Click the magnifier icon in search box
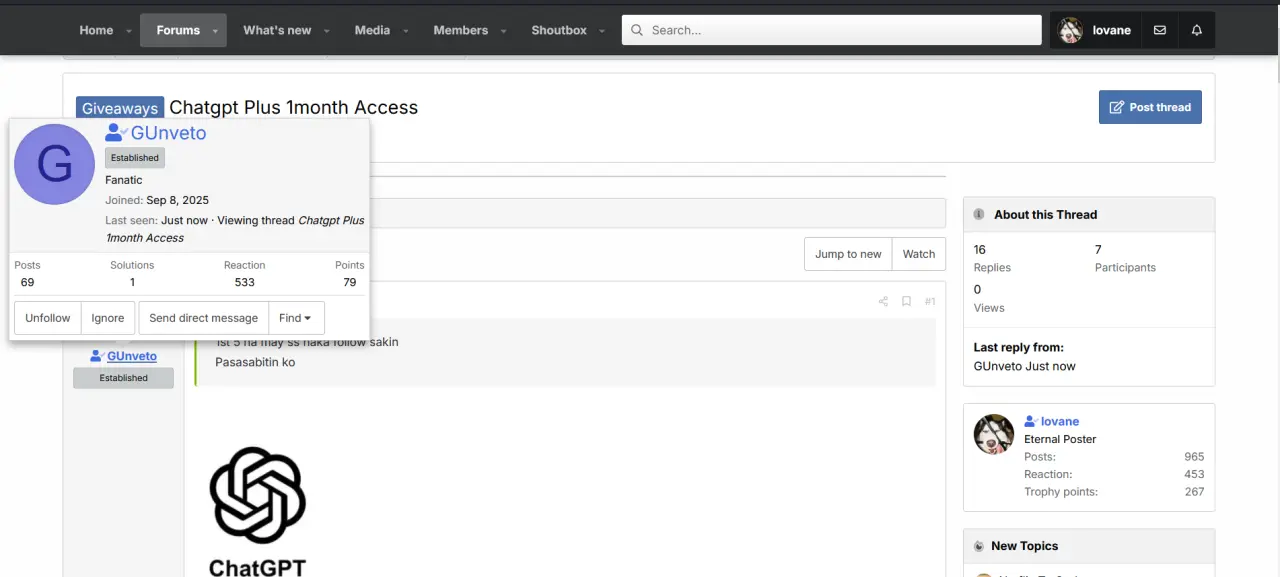The image size is (1280, 577). point(636,30)
